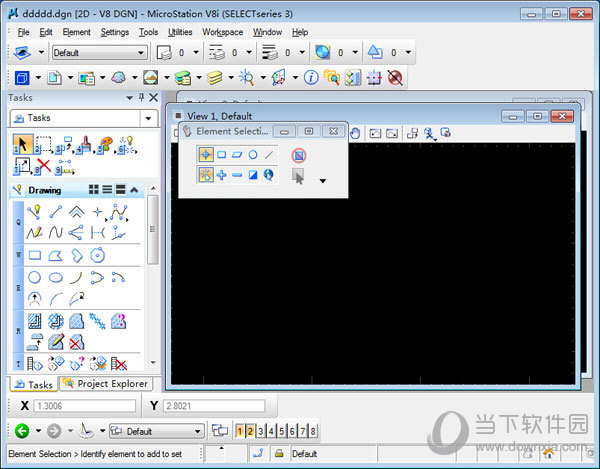Open line weight dropdown arrow
This screenshot has height=469, width=600.
click(x=302, y=52)
